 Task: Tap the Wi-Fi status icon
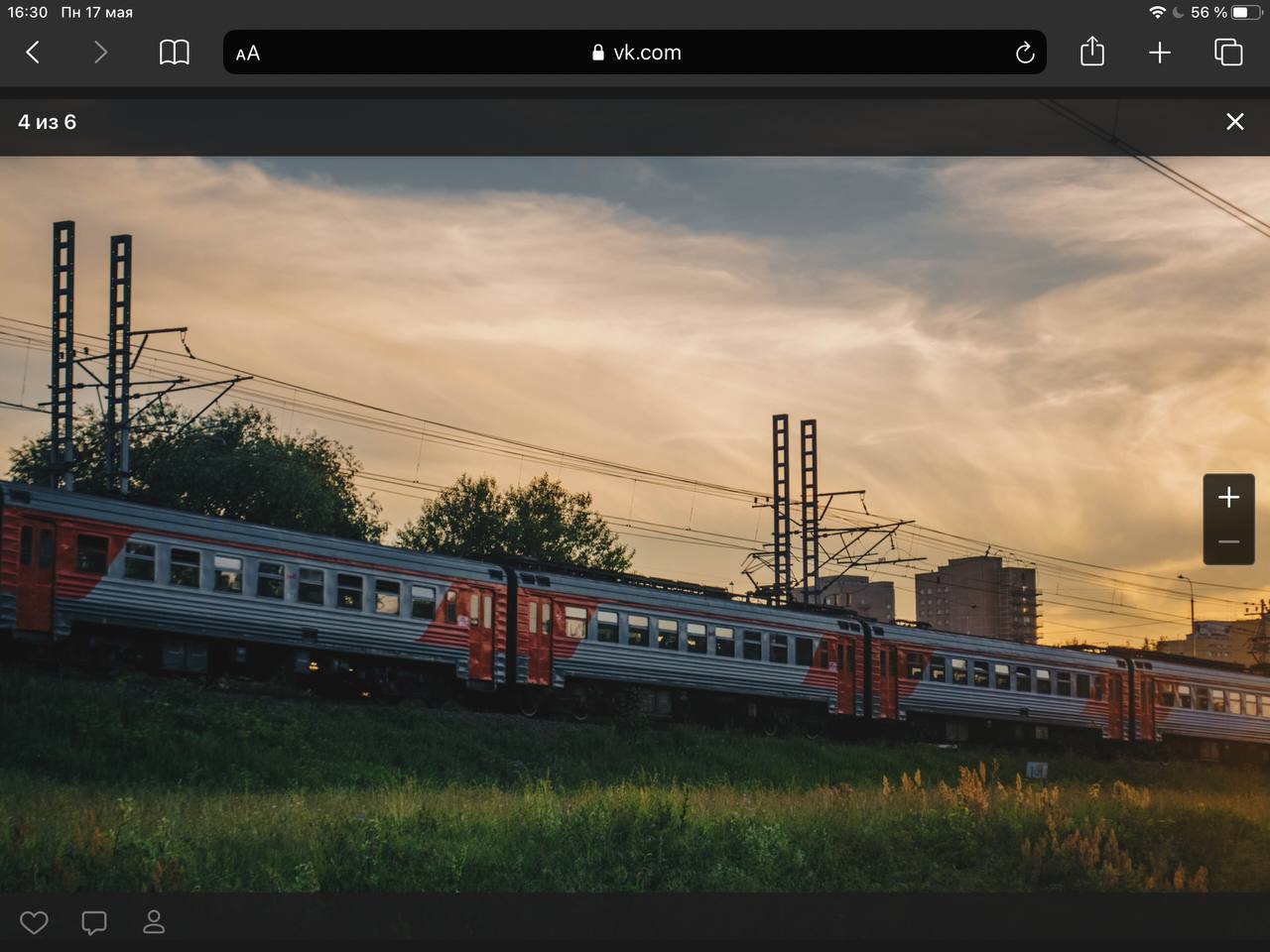(1157, 13)
